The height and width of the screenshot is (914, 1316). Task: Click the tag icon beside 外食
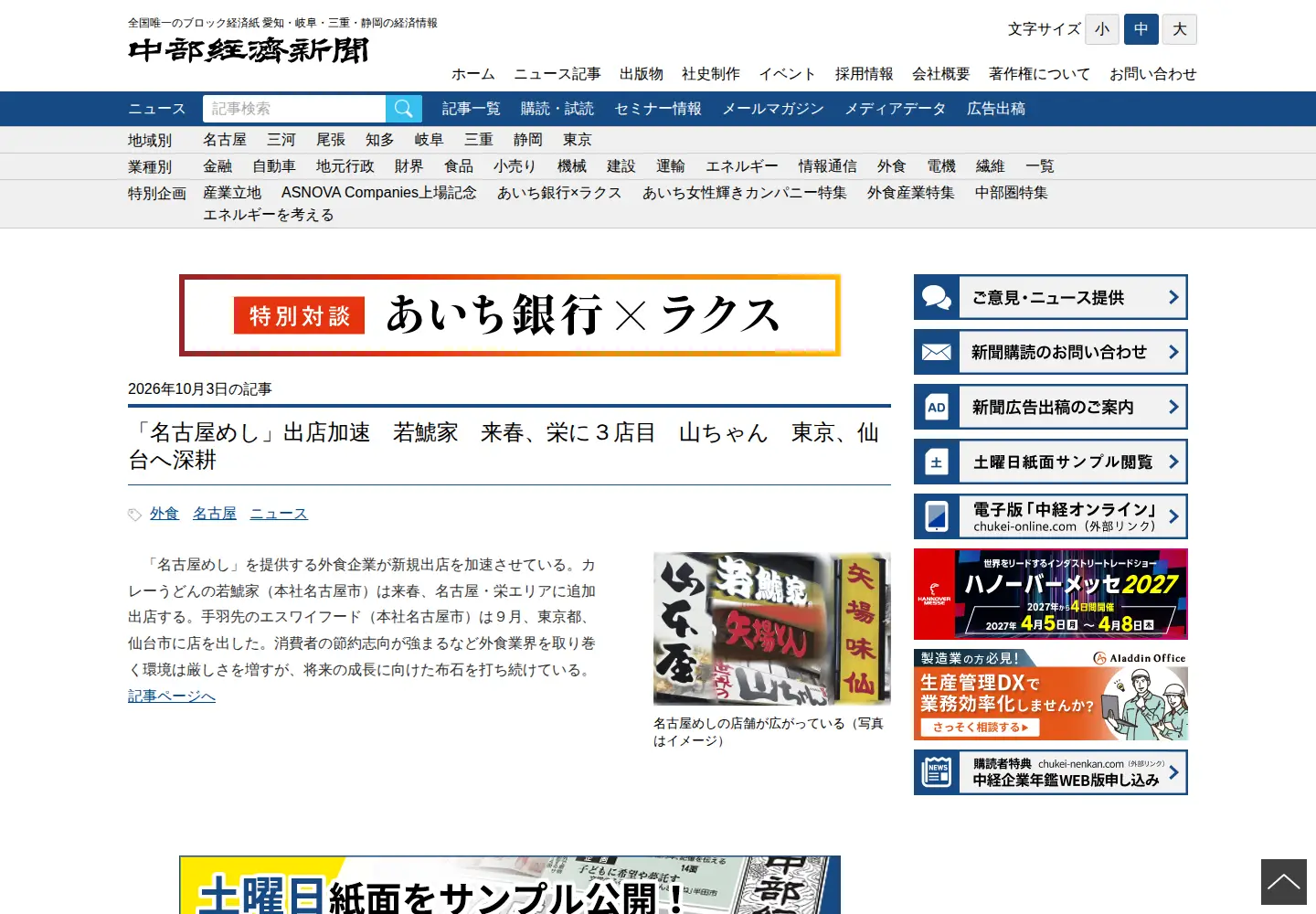click(135, 515)
